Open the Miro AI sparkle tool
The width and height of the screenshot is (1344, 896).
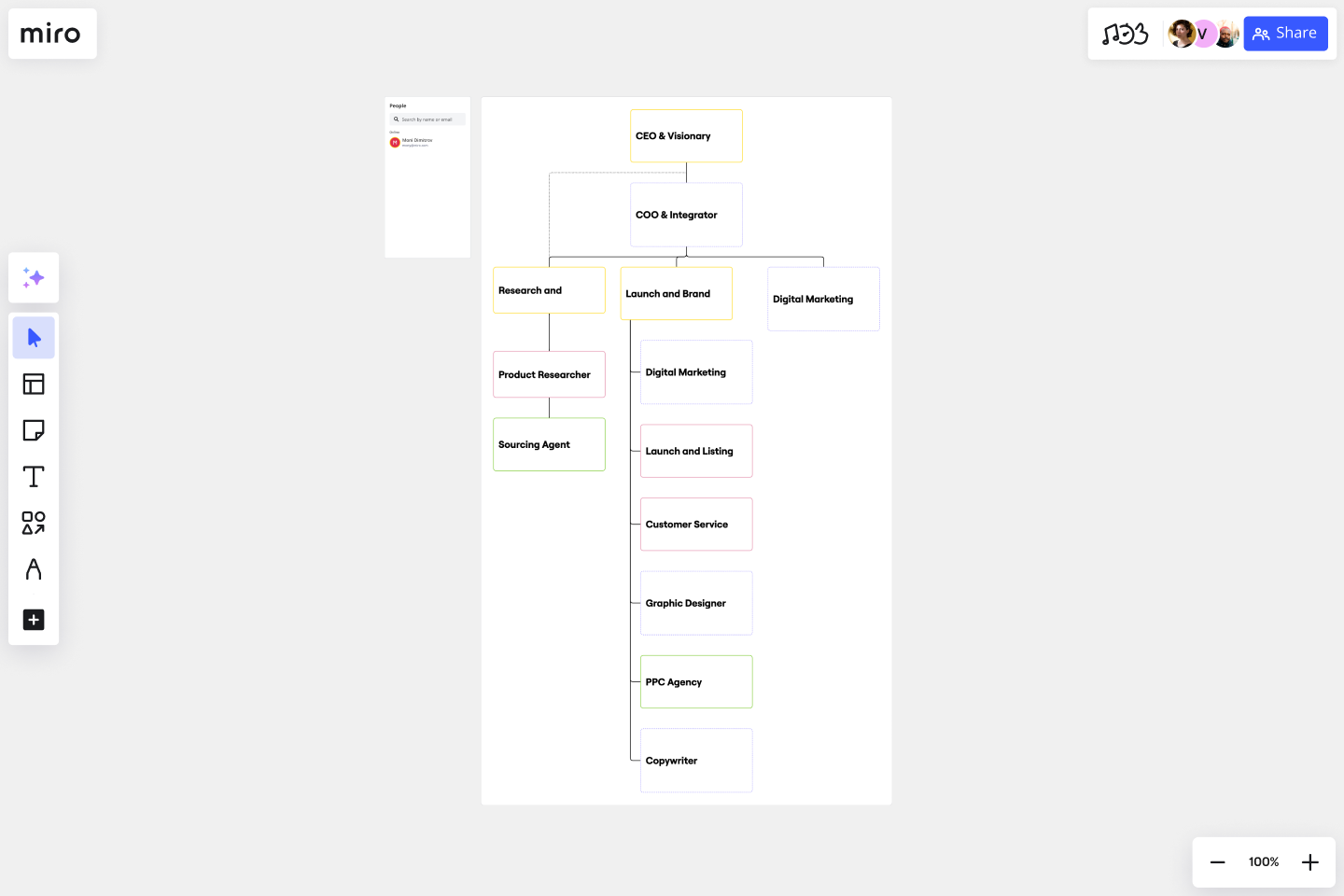(34, 278)
